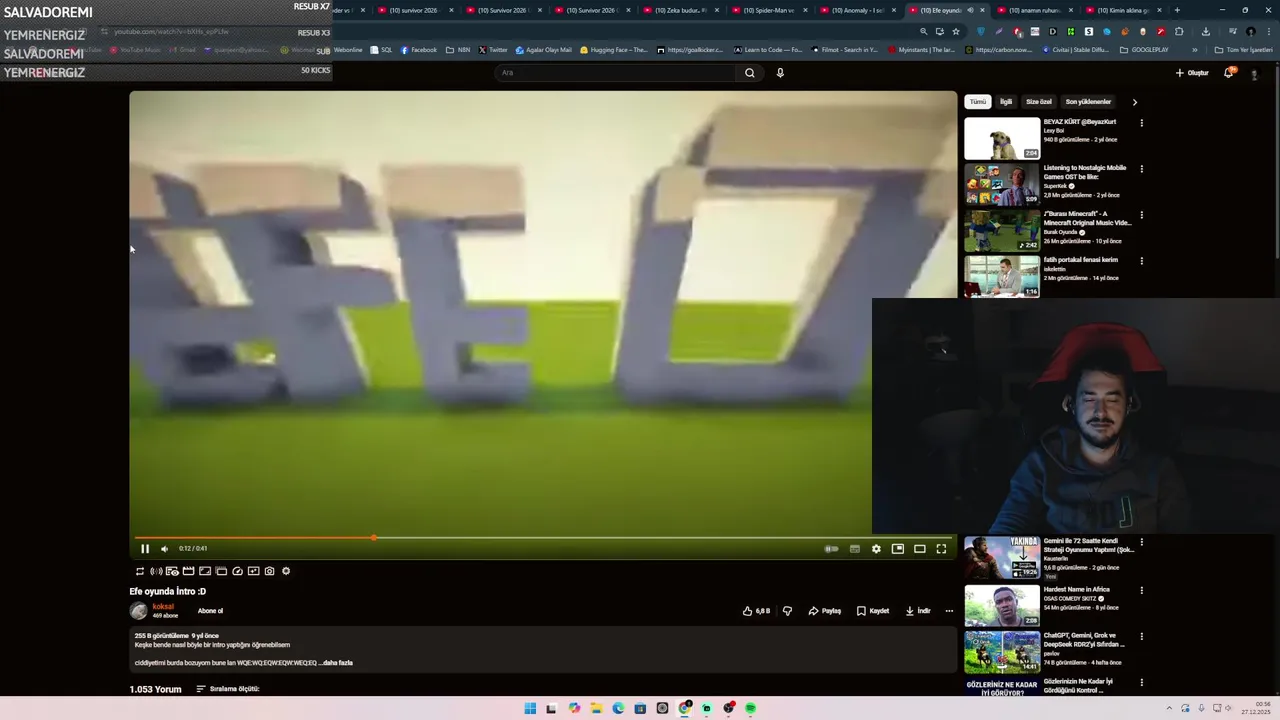Open the Facebook bookmark
The height and width of the screenshot is (720, 1280).
[419, 50]
